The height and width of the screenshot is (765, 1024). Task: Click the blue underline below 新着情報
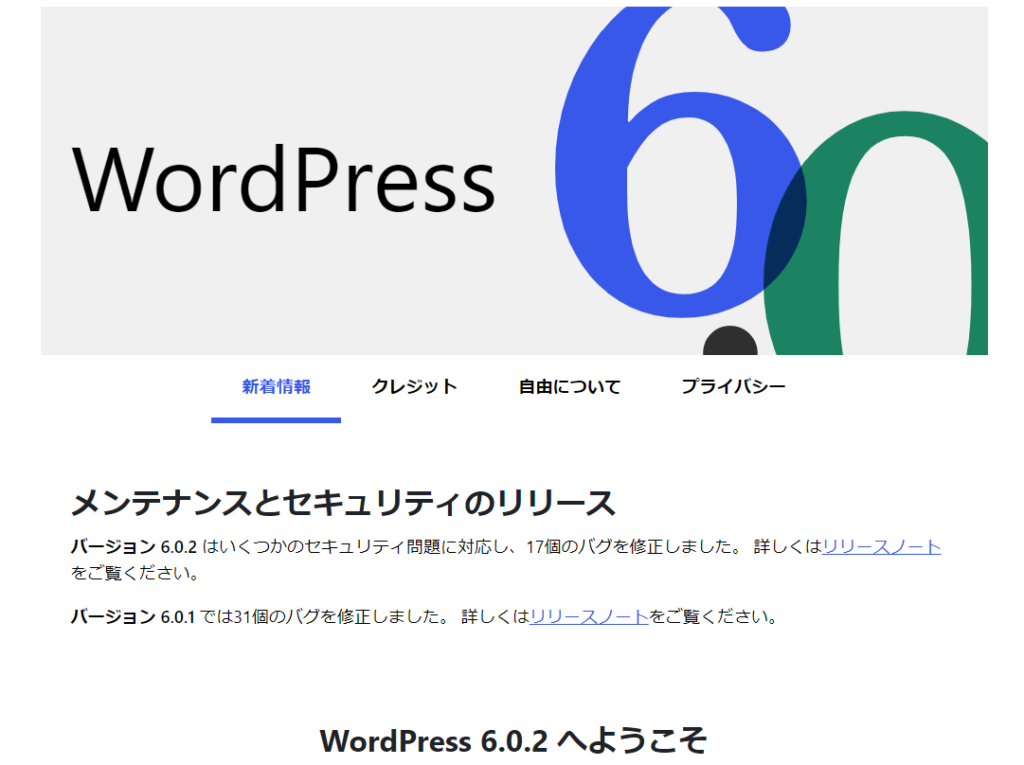(x=276, y=420)
